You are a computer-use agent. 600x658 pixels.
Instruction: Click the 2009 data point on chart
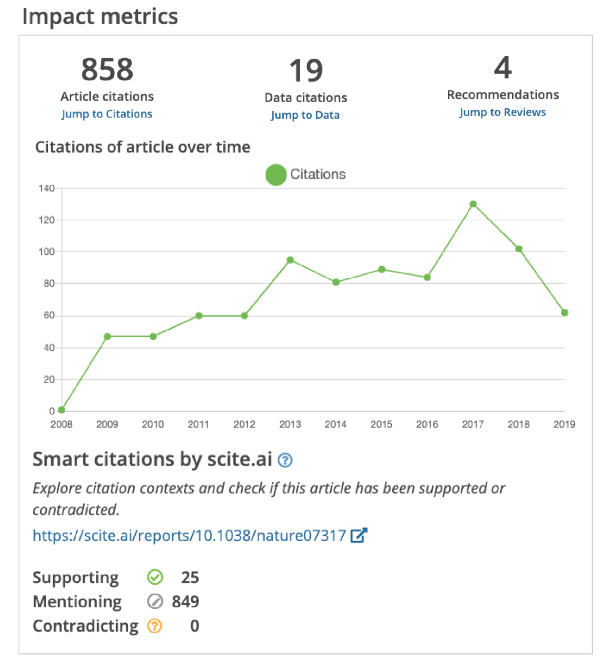107,336
